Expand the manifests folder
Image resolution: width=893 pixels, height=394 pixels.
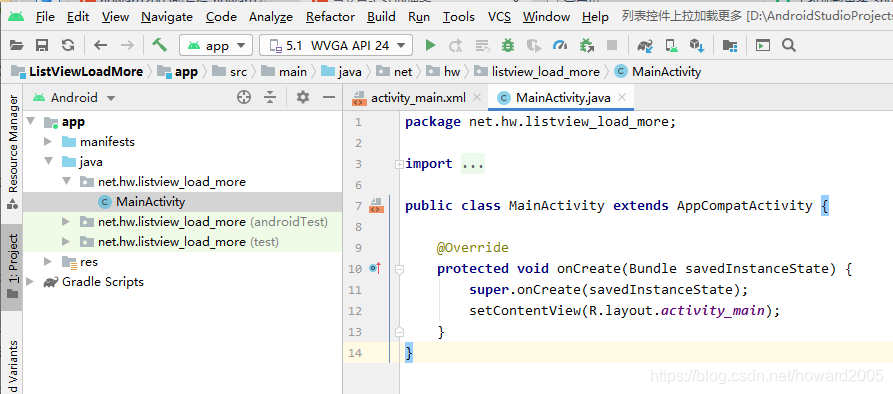click(48, 142)
